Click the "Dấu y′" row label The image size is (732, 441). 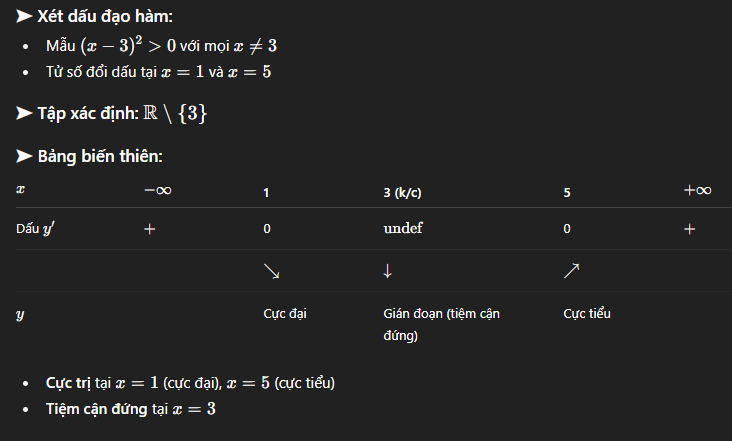36,229
